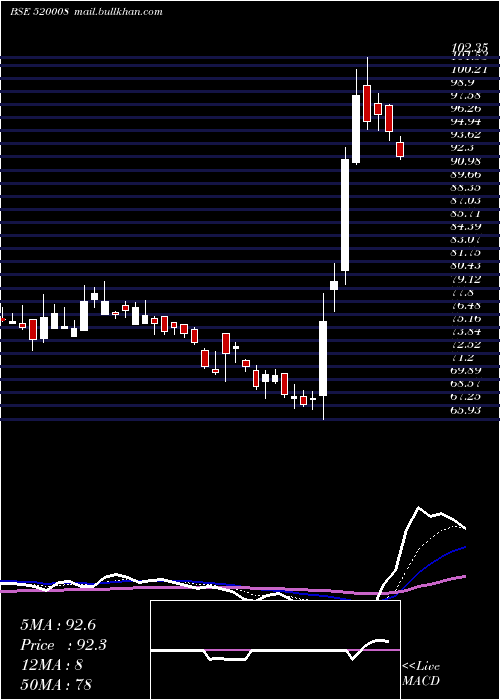
Task: Select the 67.25 price axis label
Action: [x=468, y=396]
